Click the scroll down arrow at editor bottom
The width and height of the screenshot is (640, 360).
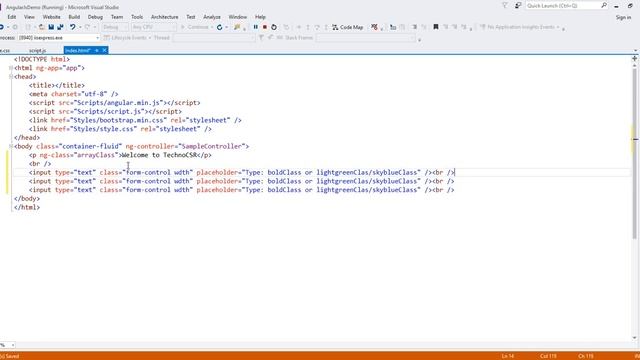[635, 338]
